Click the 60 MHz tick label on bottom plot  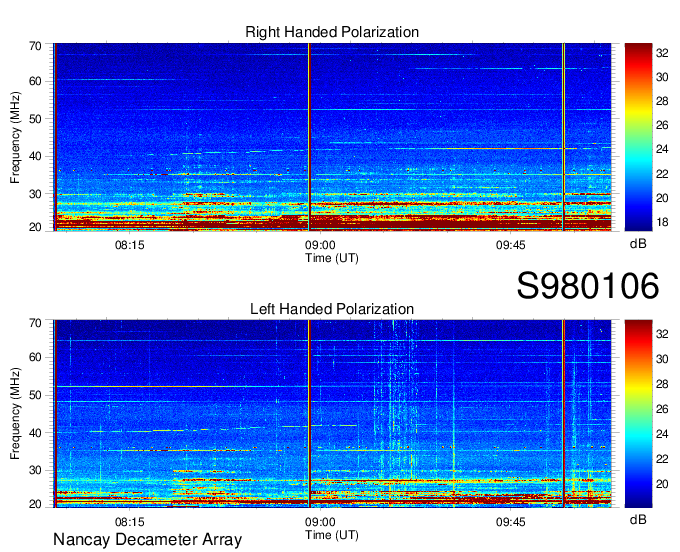click(x=35, y=357)
